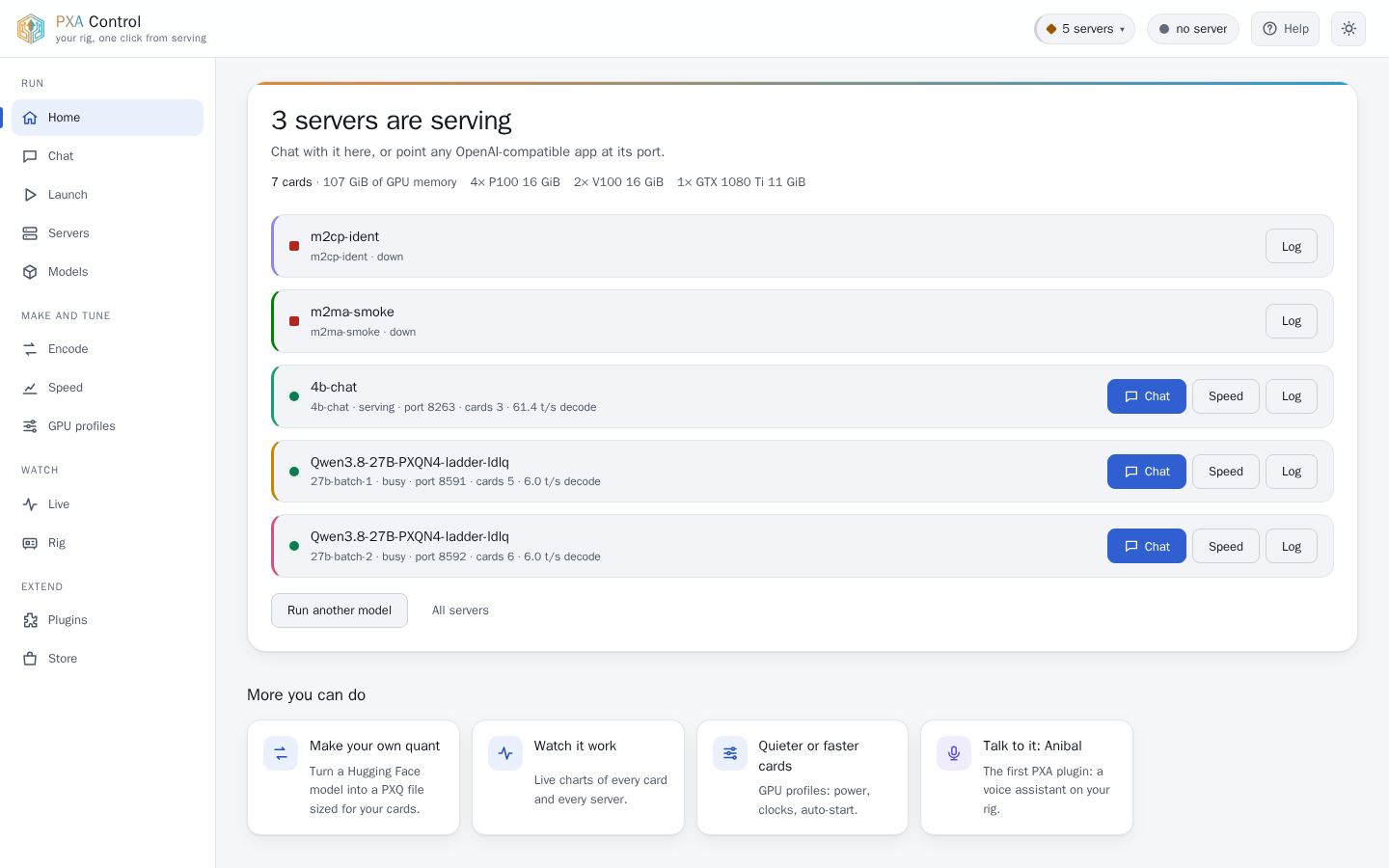Open the 5 servers dropdown
This screenshot has height=868, width=1389.
click(1085, 29)
